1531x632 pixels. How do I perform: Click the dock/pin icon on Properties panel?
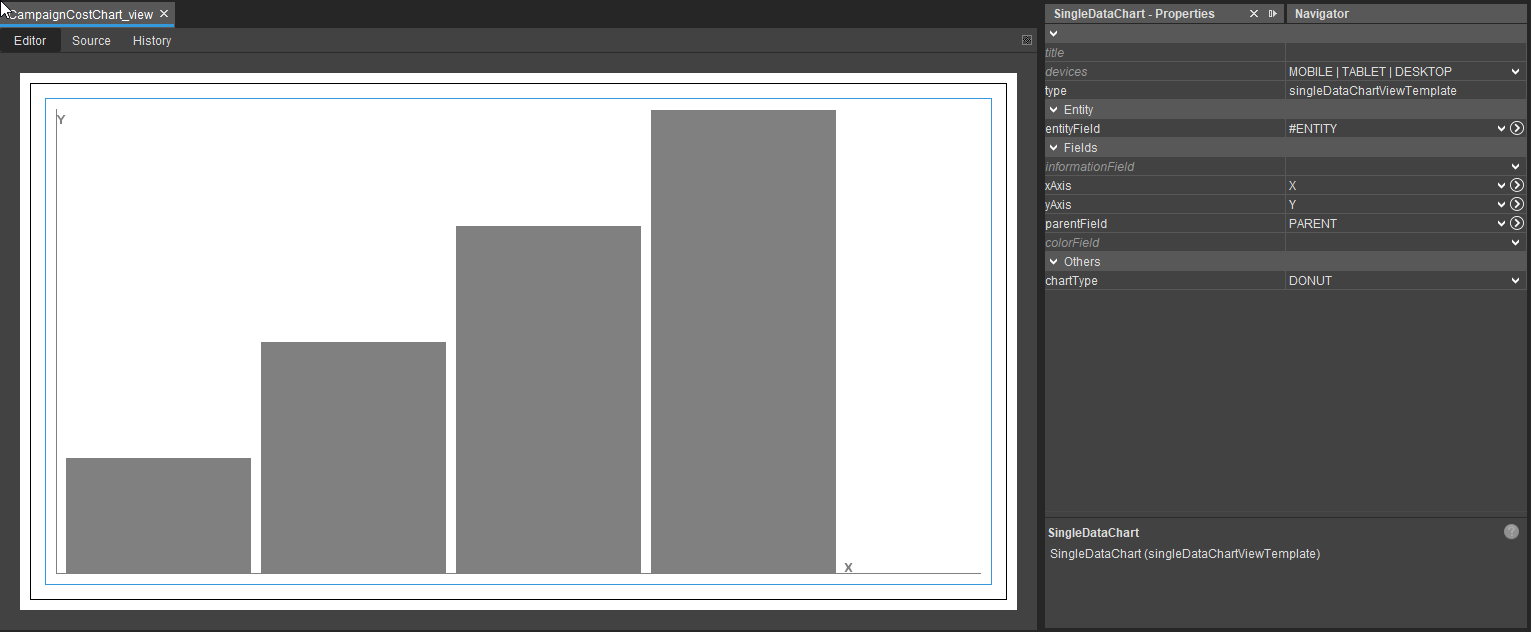tap(1272, 14)
